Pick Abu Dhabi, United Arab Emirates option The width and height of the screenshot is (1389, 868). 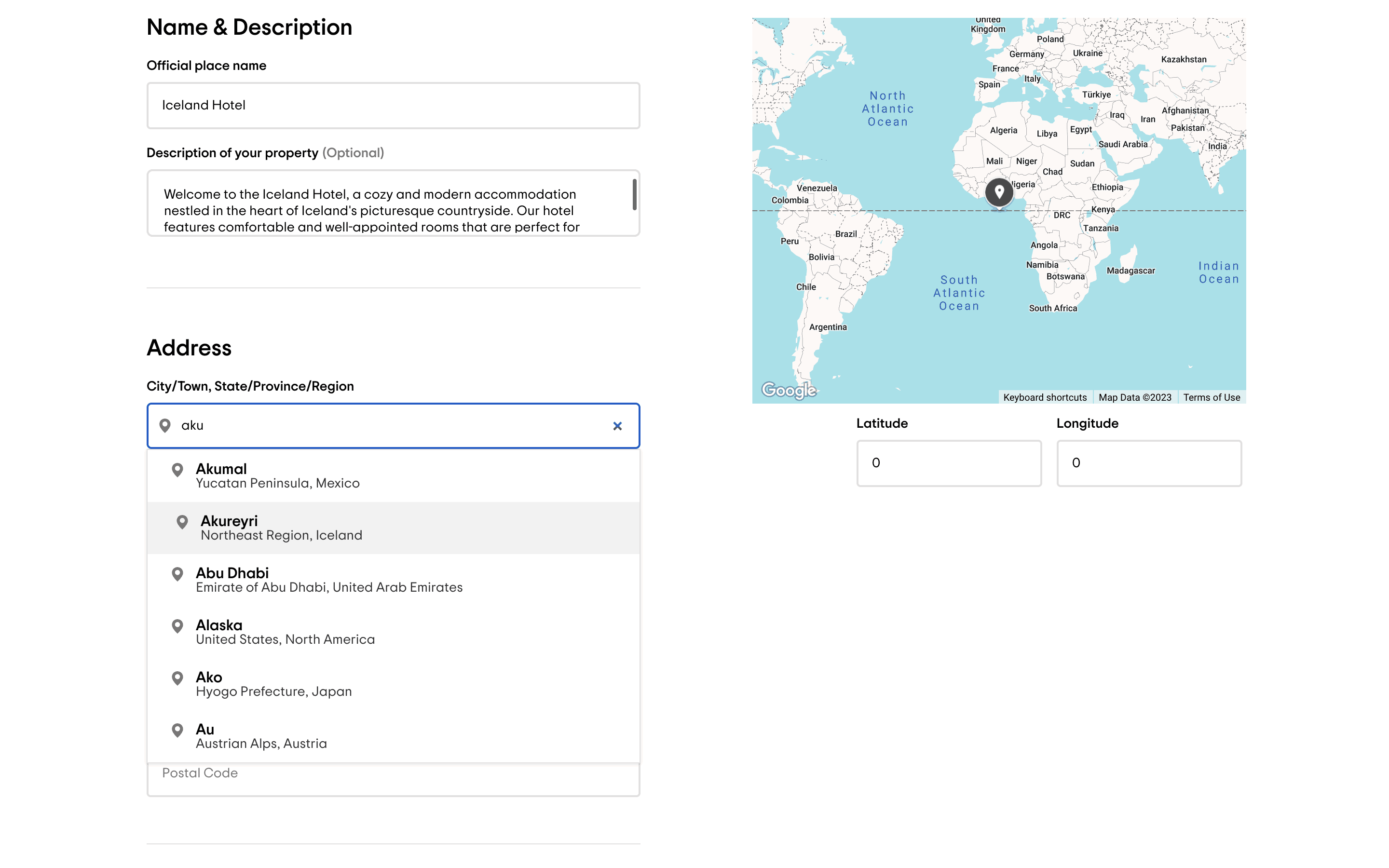point(329,580)
